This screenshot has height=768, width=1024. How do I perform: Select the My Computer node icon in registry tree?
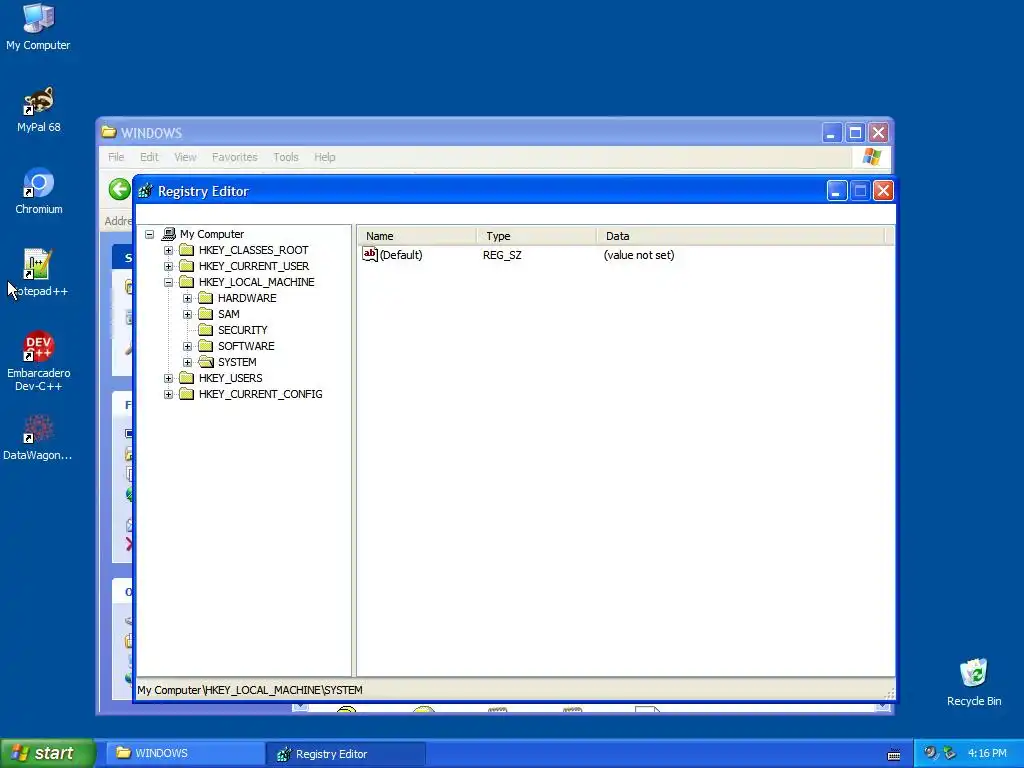pos(168,234)
